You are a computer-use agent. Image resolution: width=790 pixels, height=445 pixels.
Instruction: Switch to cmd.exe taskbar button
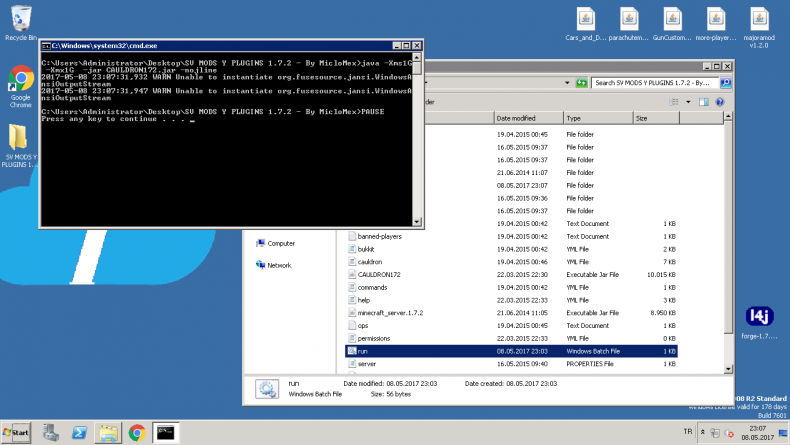point(165,432)
